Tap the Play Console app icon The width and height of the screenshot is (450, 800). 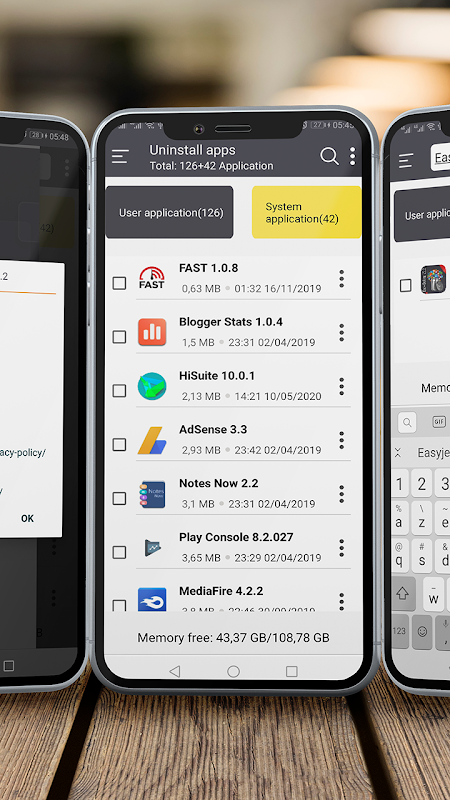click(x=152, y=548)
